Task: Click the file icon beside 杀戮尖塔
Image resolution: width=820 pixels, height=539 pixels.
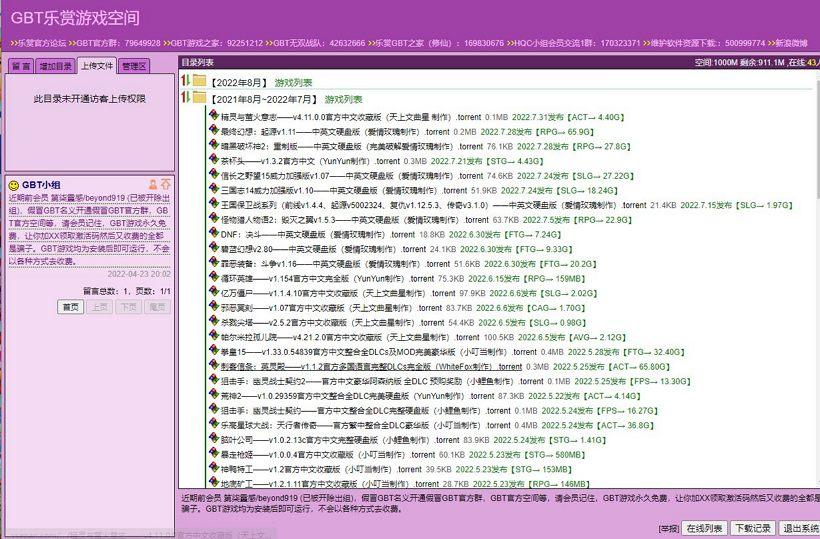Action: coord(213,319)
